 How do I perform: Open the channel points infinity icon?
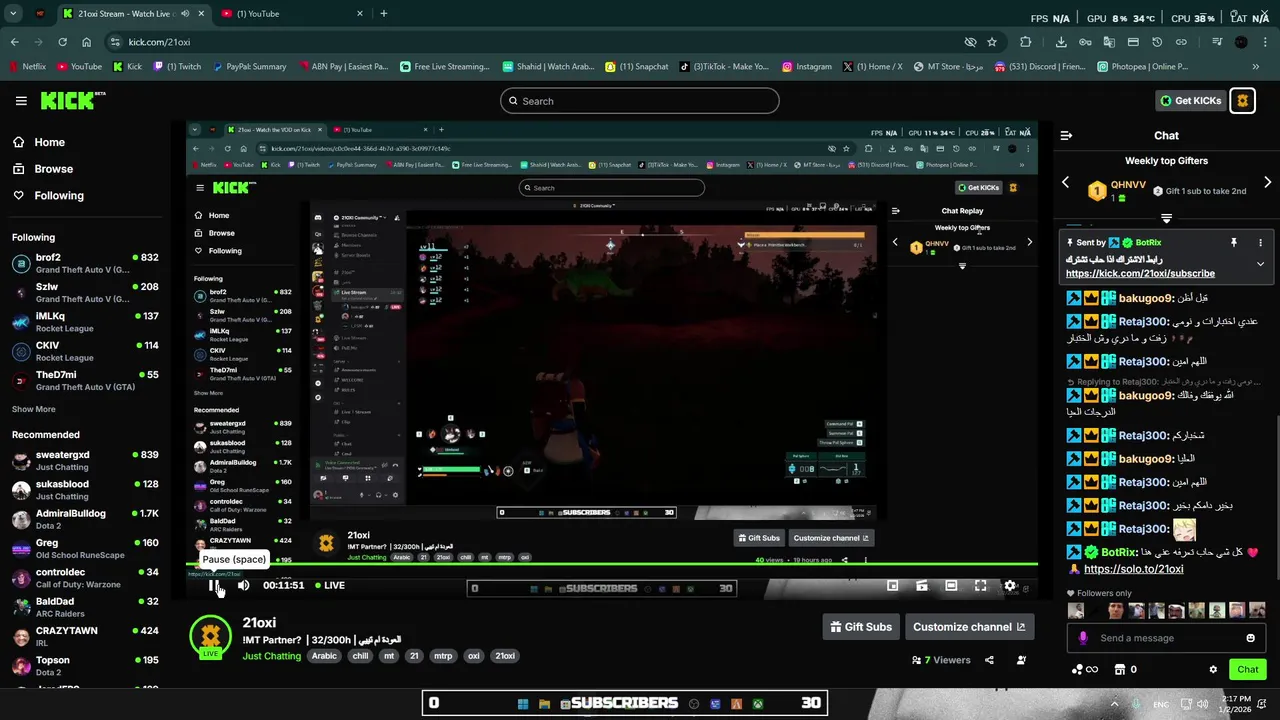pos(1085,670)
